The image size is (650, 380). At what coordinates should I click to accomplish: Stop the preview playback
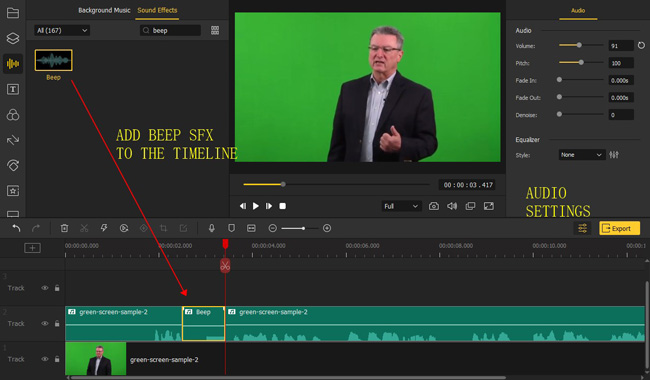pos(282,206)
